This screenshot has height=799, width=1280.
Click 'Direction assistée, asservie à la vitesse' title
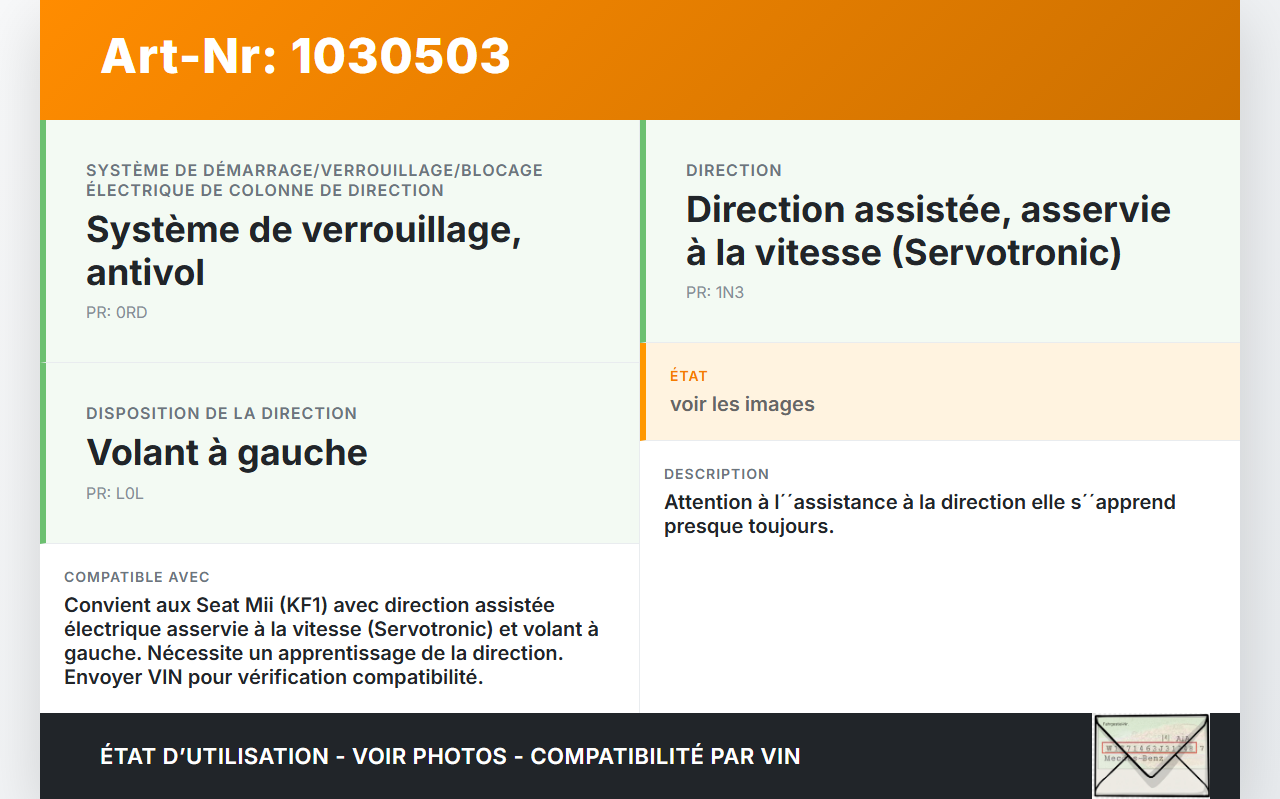[x=928, y=230]
